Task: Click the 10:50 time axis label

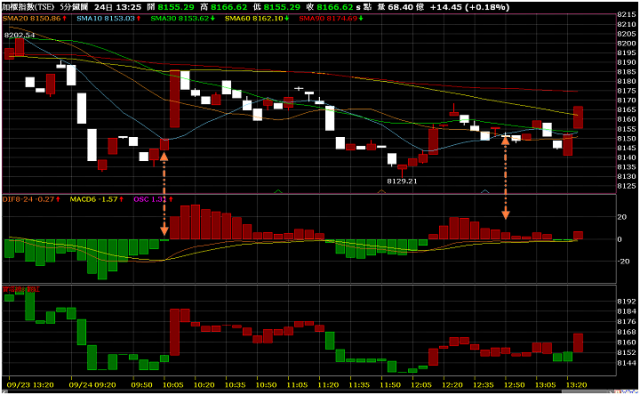Action: pyautogui.click(x=266, y=385)
